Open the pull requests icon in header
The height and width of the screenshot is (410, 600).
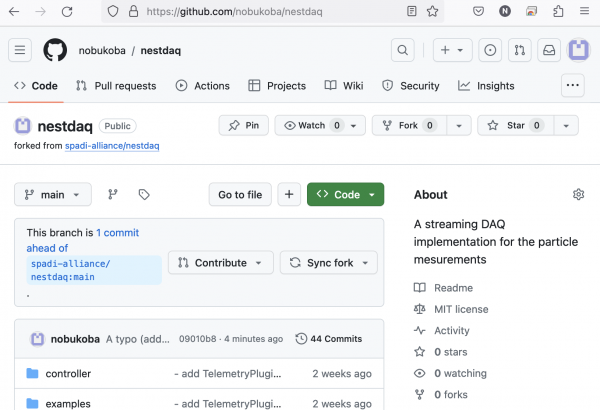click(519, 50)
